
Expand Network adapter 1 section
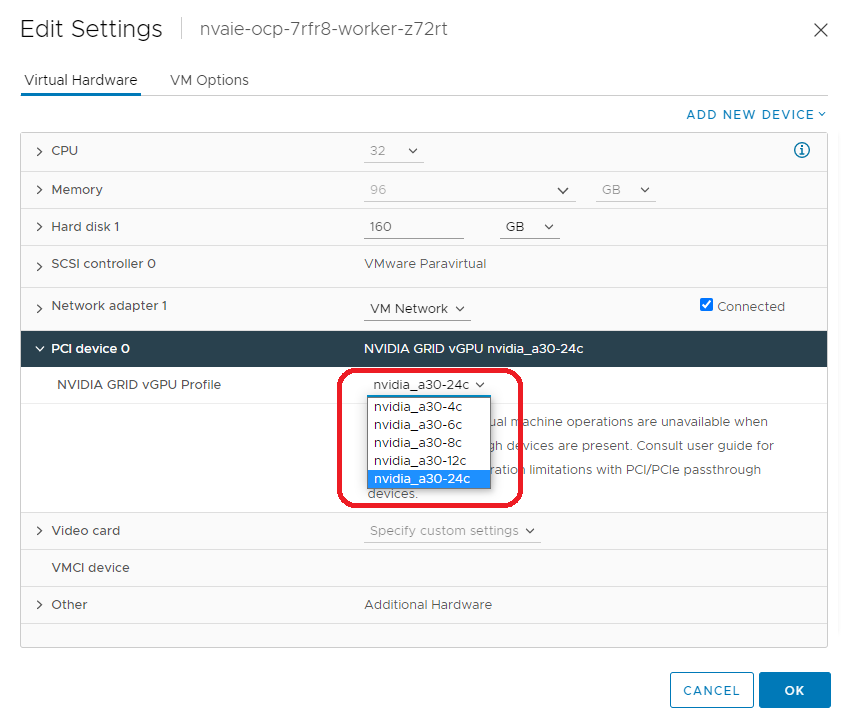click(40, 307)
